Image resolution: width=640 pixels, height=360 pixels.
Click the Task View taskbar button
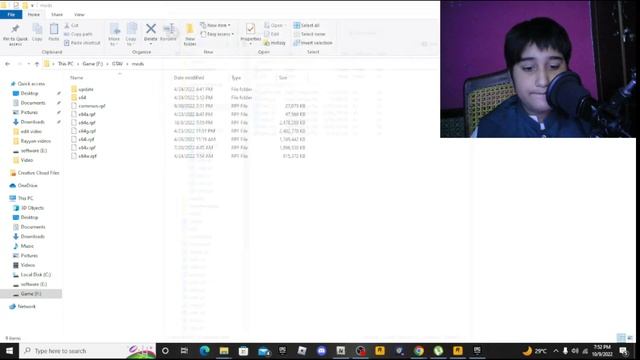pyautogui.click(x=184, y=351)
